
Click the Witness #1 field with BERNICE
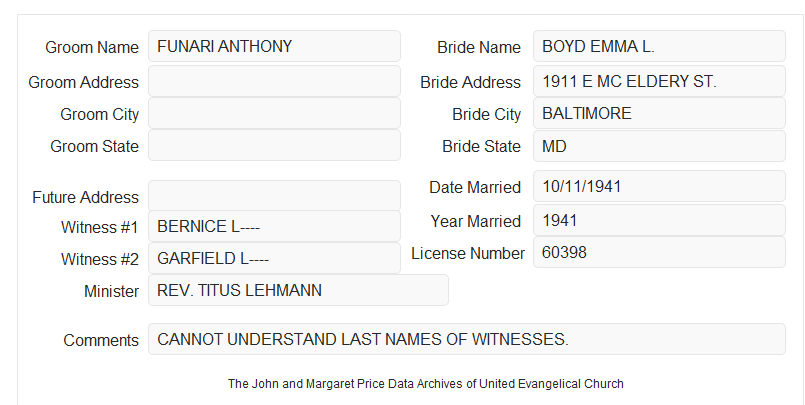pyautogui.click(x=274, y=226)
